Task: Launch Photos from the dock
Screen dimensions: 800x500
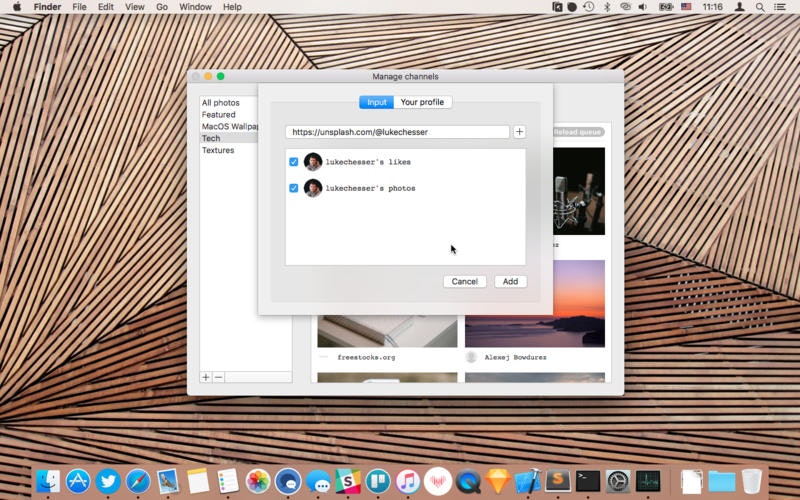Action: 258,481
